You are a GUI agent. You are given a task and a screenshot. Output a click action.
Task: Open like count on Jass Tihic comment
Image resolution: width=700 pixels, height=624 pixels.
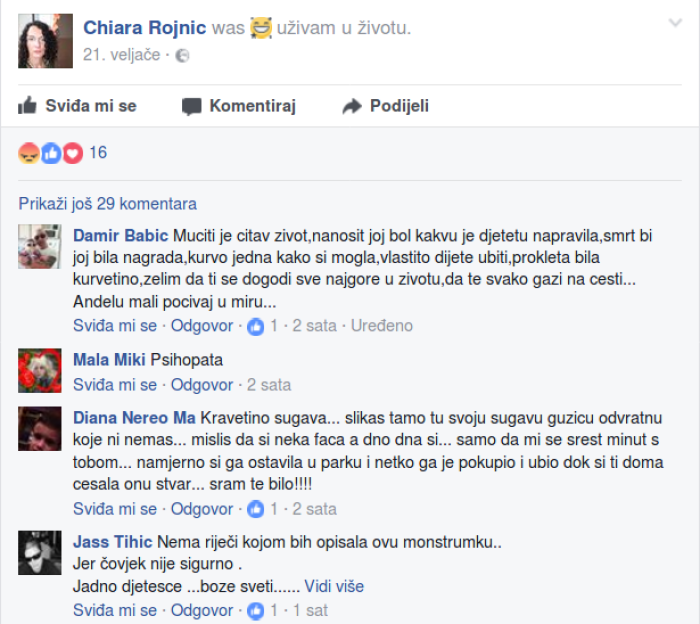(x=263, y=610)
